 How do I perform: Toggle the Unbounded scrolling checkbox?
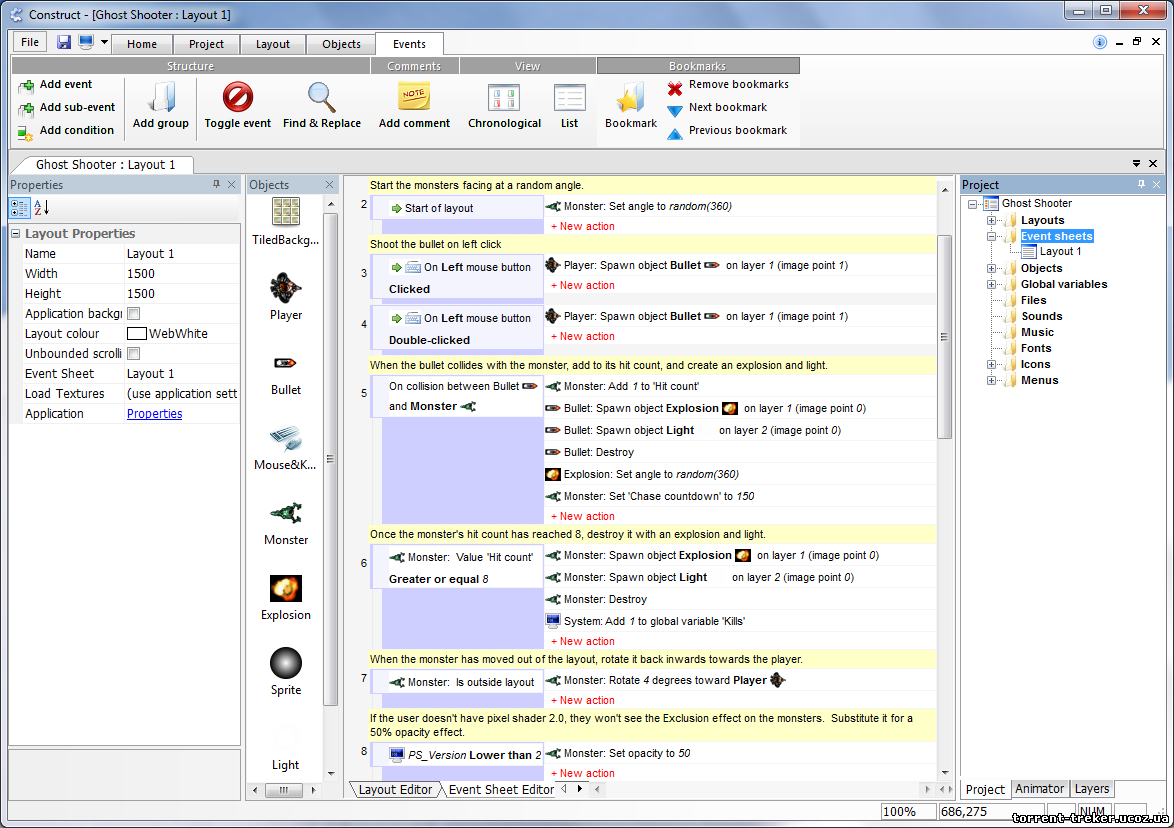[133, 354]
